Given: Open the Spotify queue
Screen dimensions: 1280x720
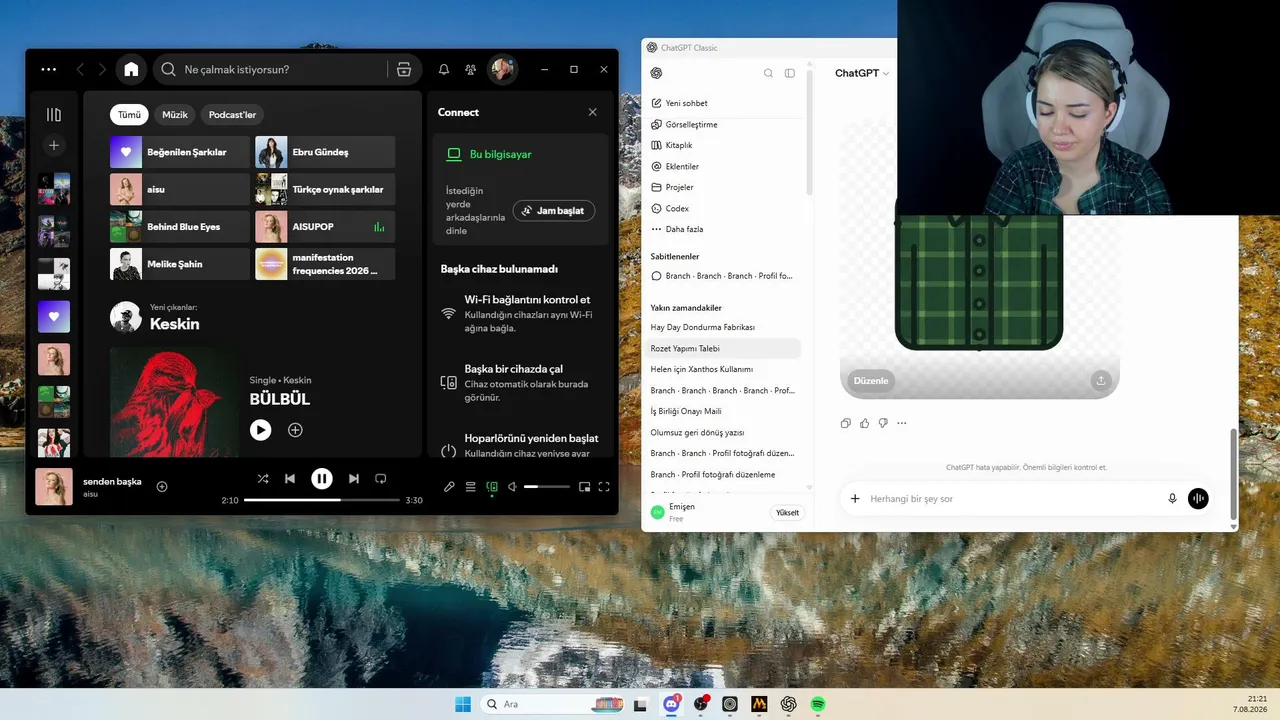Looking at the screenshot, I should (x=470, y=487).
